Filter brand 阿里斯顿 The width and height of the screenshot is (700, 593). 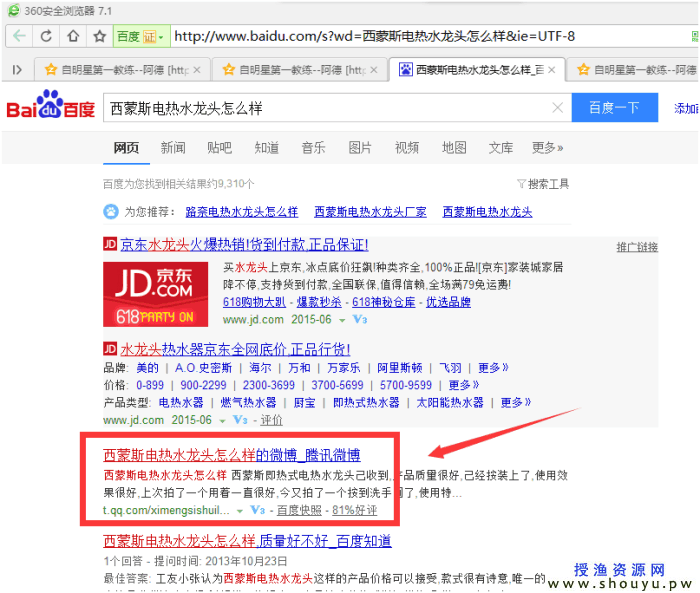click(x=400, y=368)
